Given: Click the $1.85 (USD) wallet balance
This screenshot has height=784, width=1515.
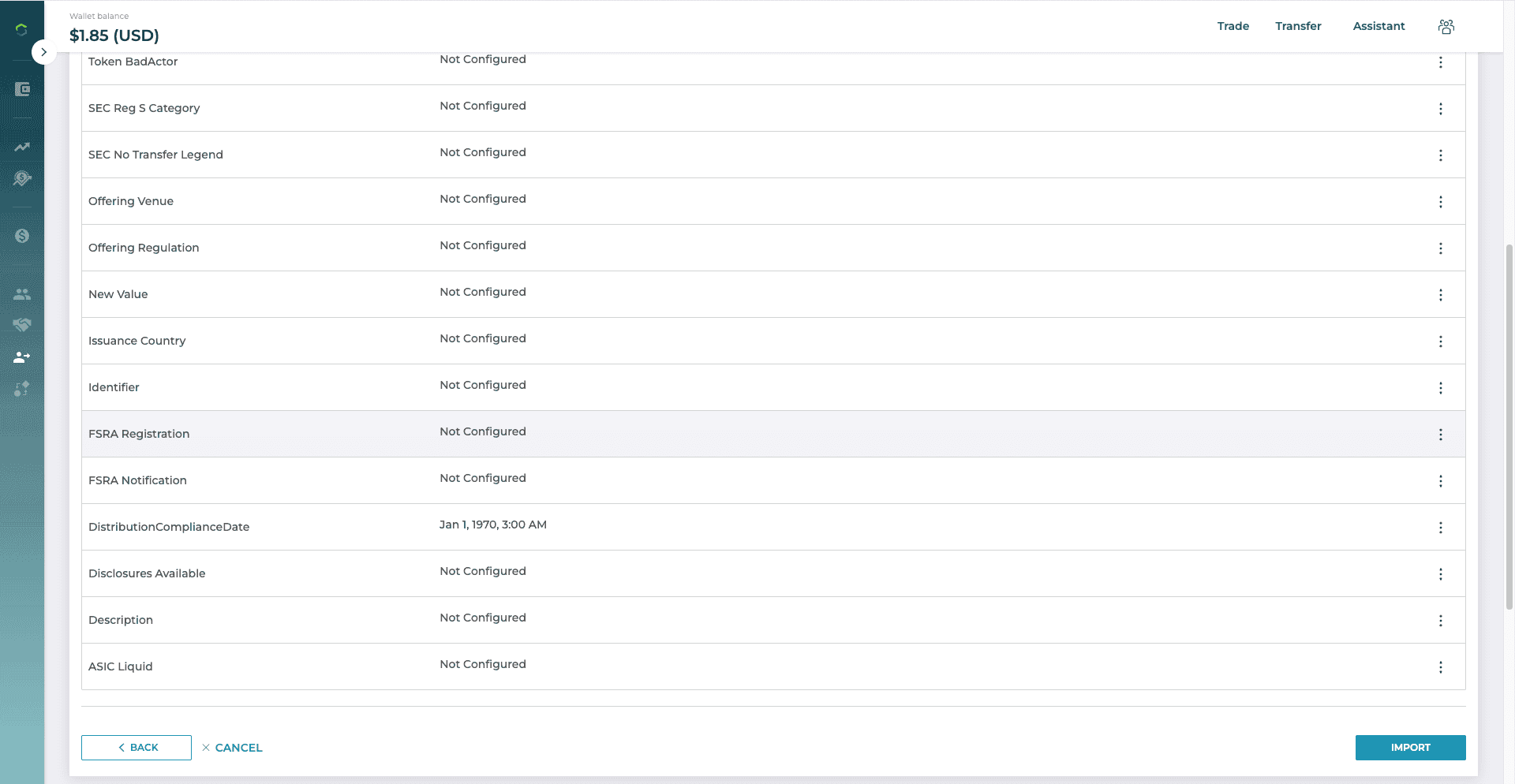Looking at the screenshot, I should pos(114,35).
